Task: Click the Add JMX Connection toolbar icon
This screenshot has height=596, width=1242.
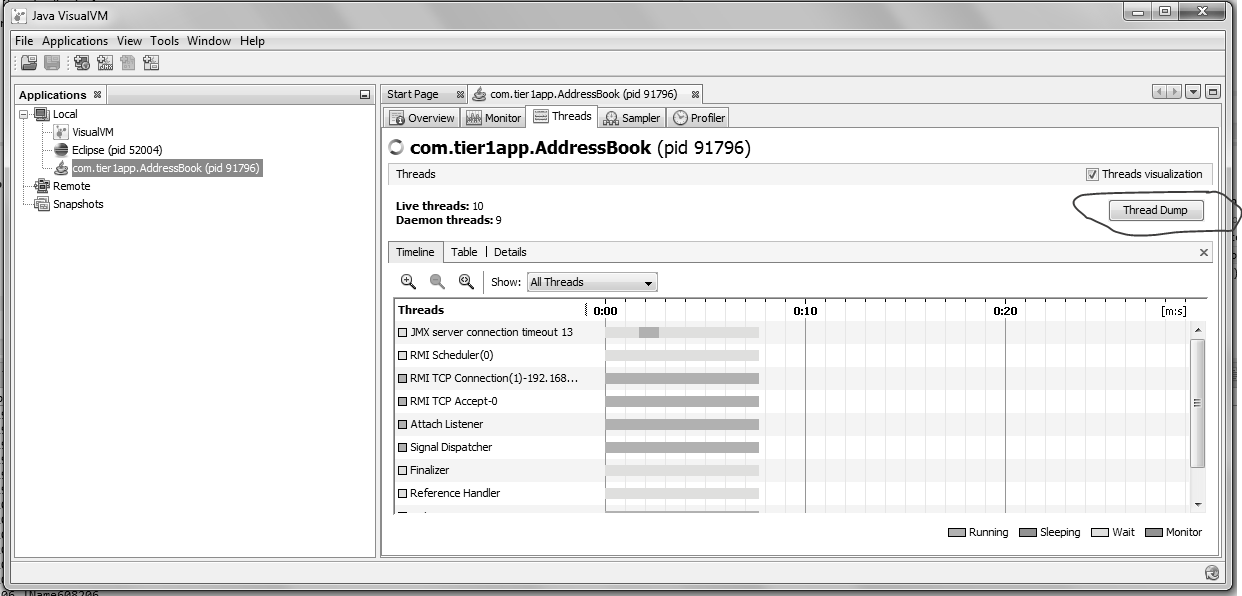Action: (x=104, y=63)
